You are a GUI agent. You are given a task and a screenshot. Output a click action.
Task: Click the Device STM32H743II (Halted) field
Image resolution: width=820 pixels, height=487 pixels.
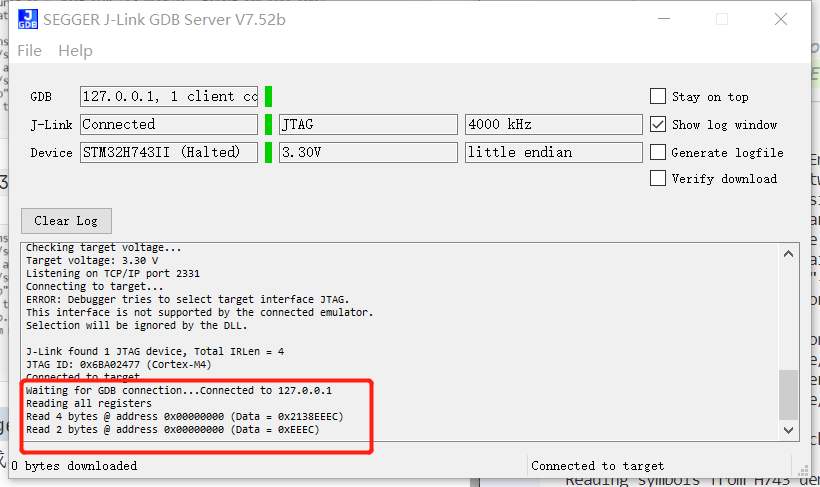pos(169,152)
